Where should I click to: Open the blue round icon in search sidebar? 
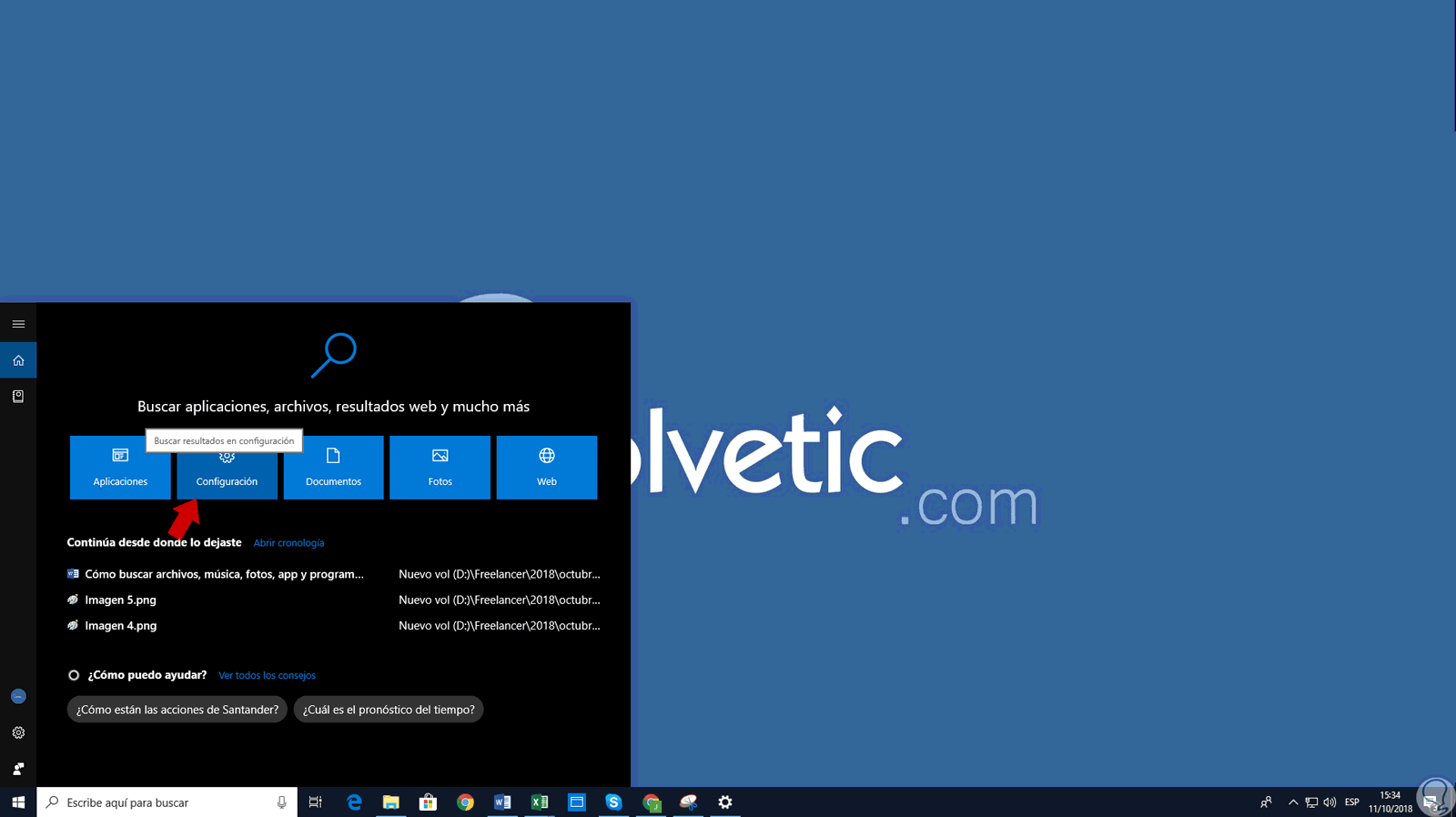pyautogui.click(x=18, y=696)
